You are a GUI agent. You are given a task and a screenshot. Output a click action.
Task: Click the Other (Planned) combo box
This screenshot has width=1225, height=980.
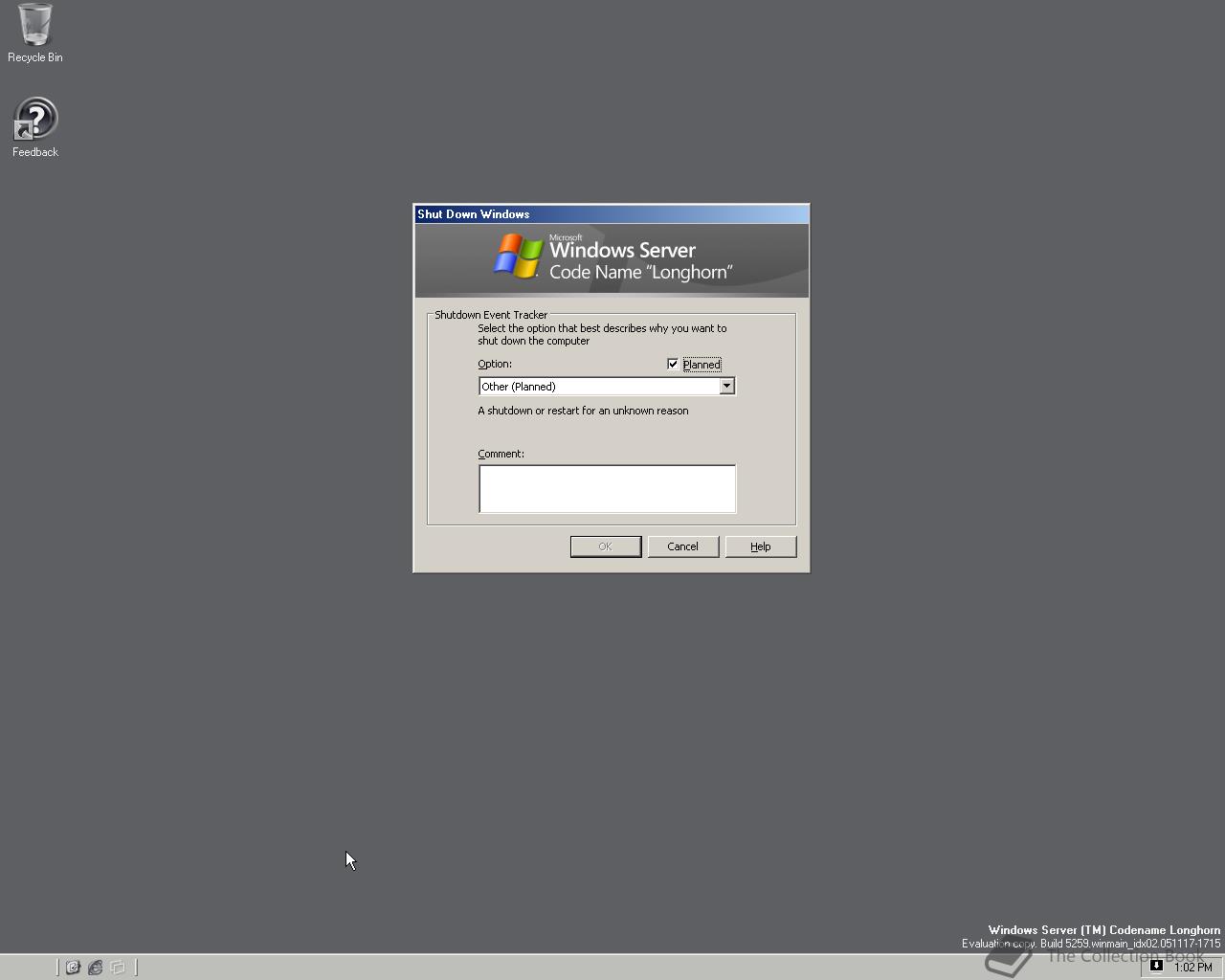tap(607, 386)
